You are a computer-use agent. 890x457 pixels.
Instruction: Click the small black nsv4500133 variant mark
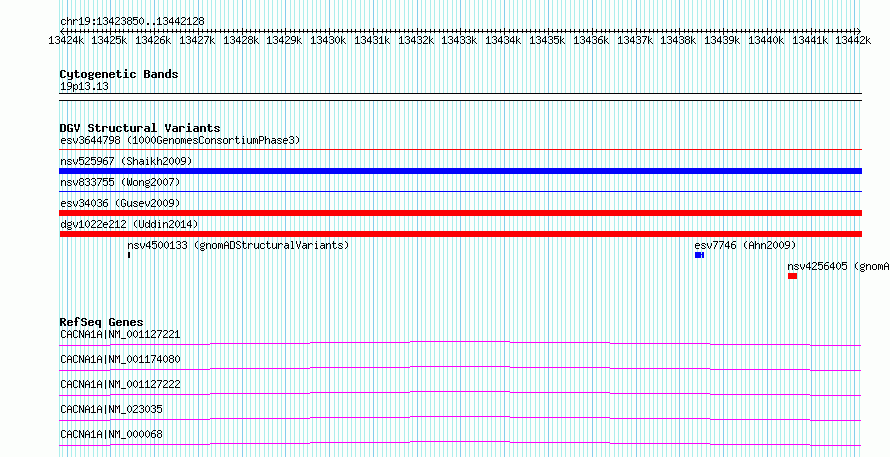click(129, 255)
